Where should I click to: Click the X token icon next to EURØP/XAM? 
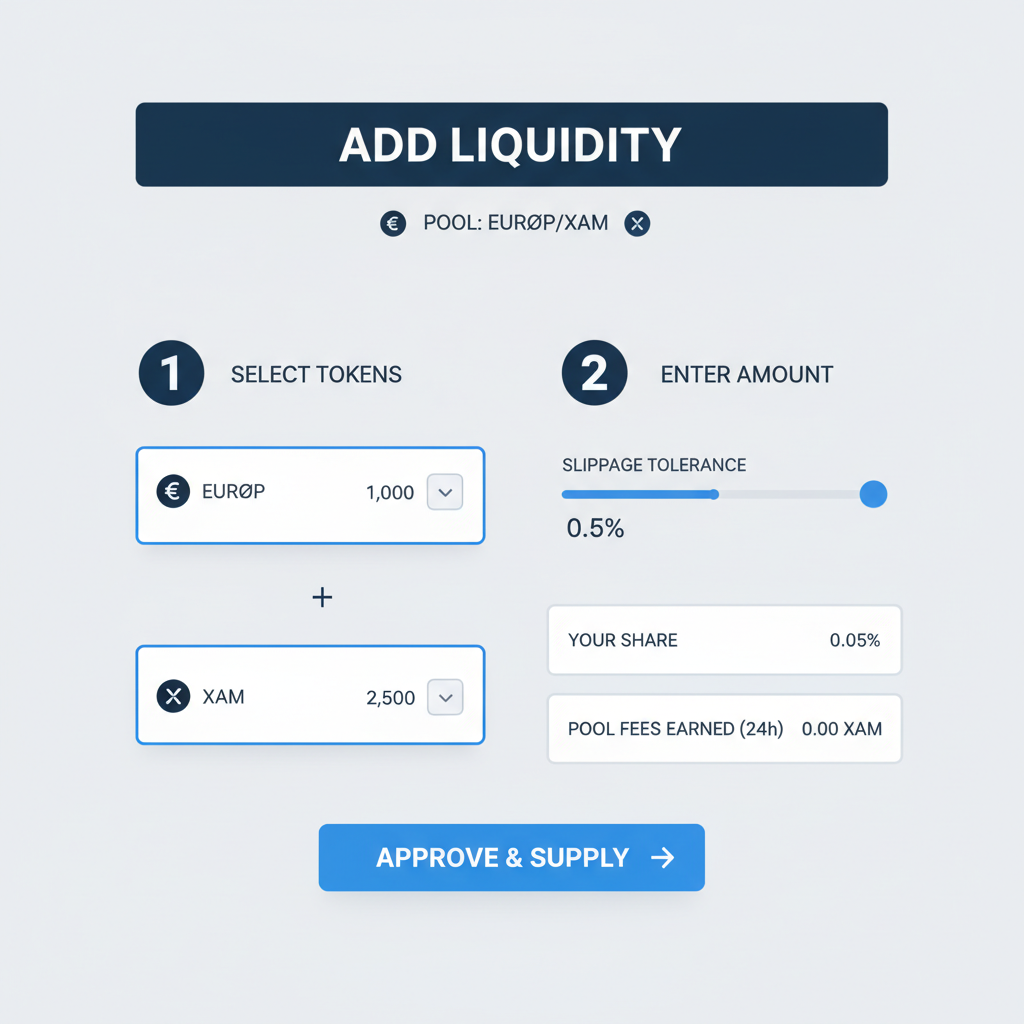coord(637,223)
